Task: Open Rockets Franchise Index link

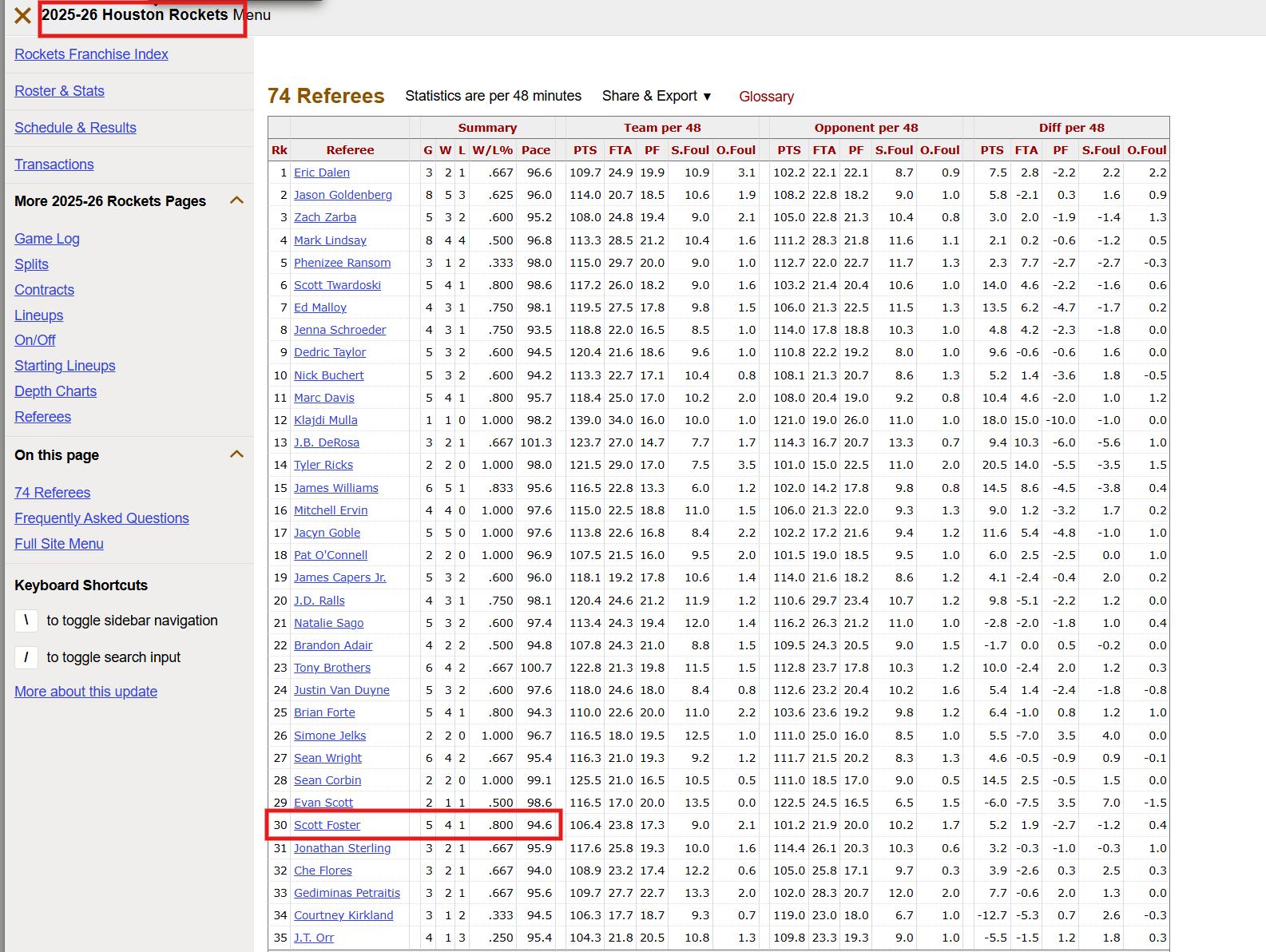Action: coord(91,54)
